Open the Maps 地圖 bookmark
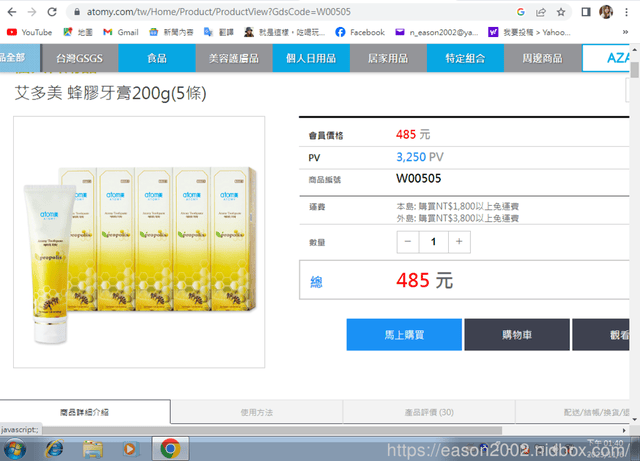Image resolution: width=640 pixels, height=461 pixels. click(78, 32)
